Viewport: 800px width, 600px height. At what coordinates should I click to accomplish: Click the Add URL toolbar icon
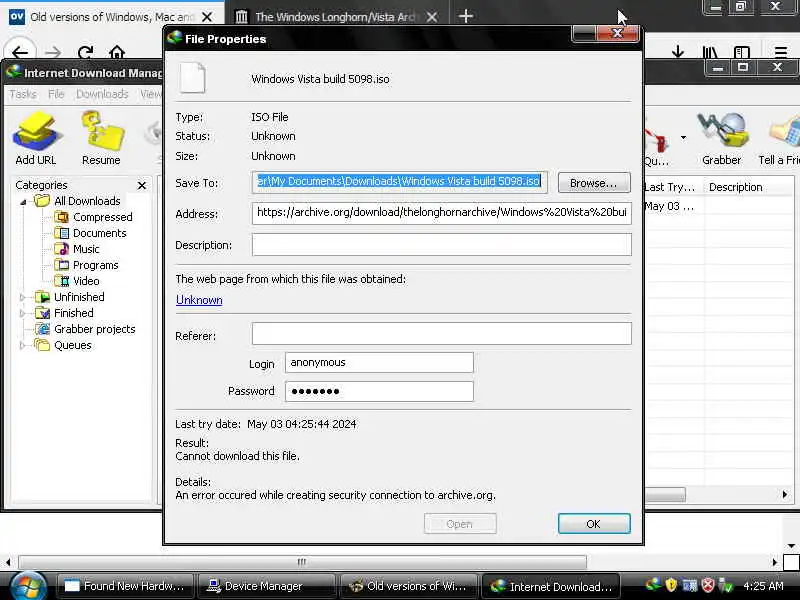point(36,139)
